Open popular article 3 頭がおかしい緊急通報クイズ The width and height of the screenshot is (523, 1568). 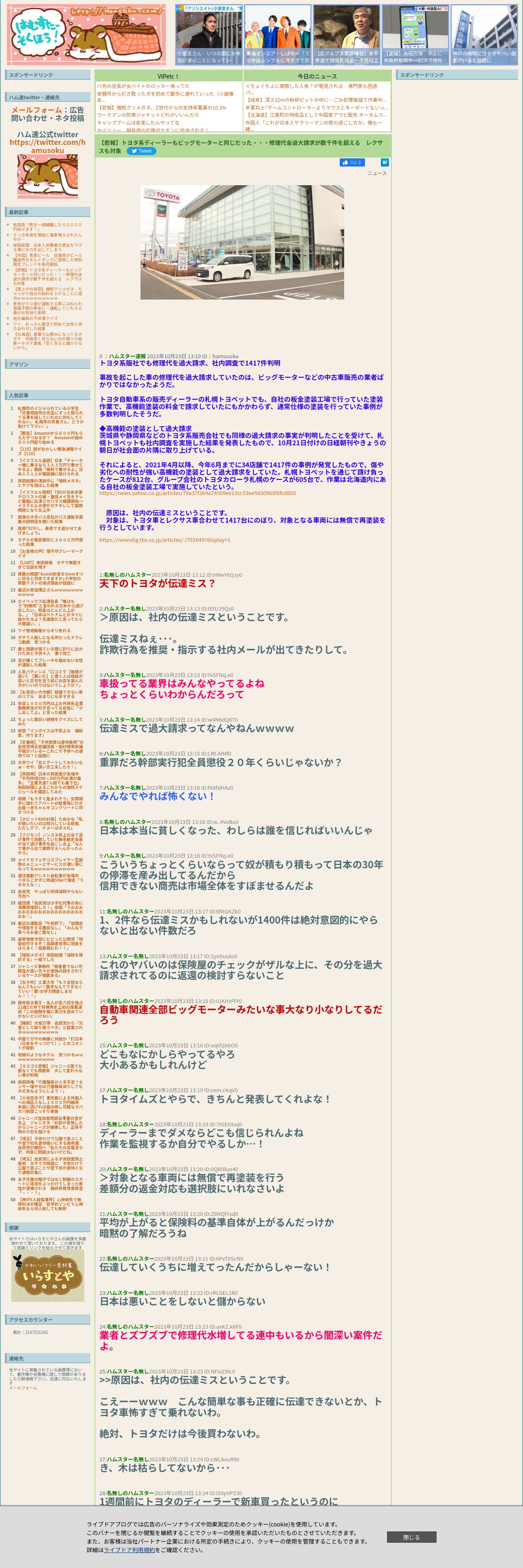[51, 451]
